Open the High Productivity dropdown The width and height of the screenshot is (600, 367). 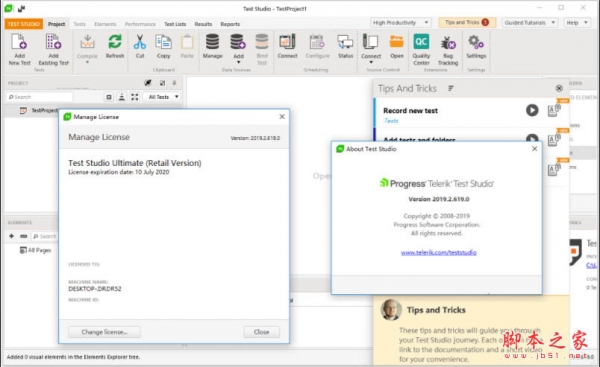click(x=400, y=23)
